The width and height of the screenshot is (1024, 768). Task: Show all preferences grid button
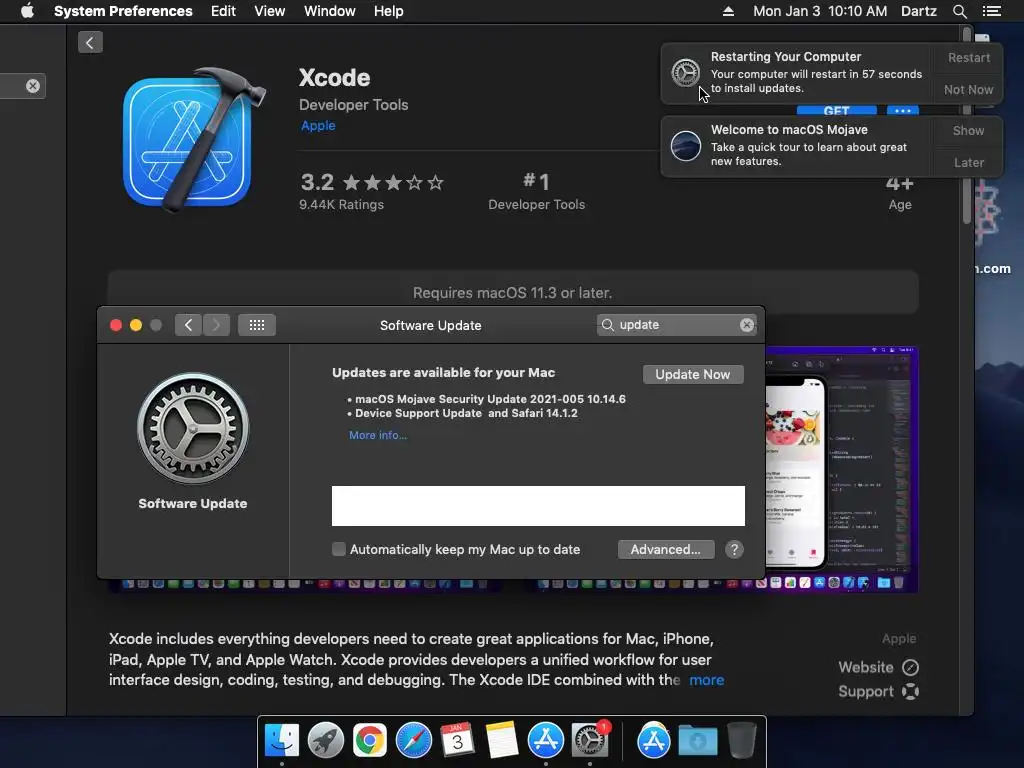click(x=257, y=325)
